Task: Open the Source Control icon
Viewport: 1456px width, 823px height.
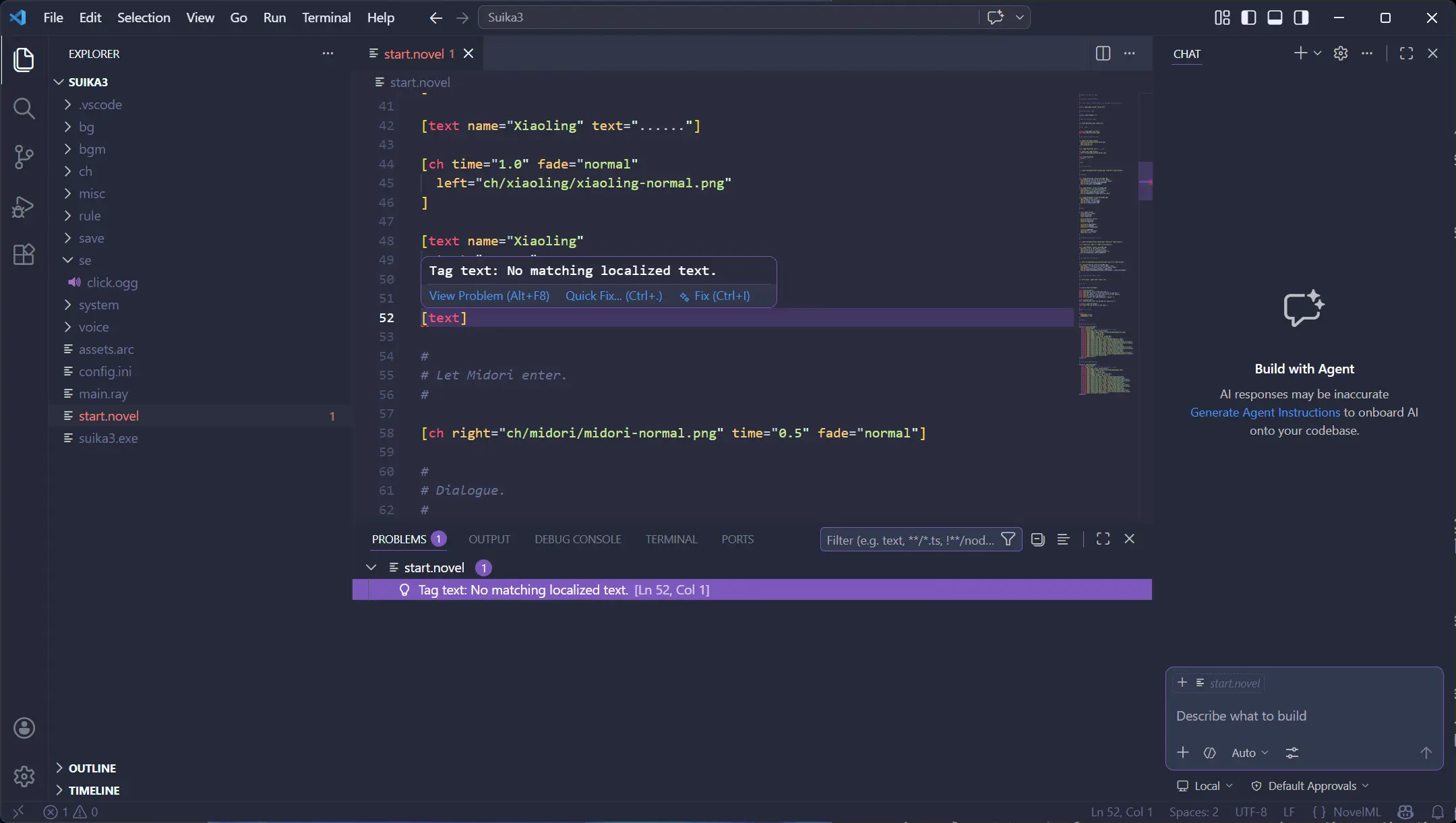Action: (24, 156)
